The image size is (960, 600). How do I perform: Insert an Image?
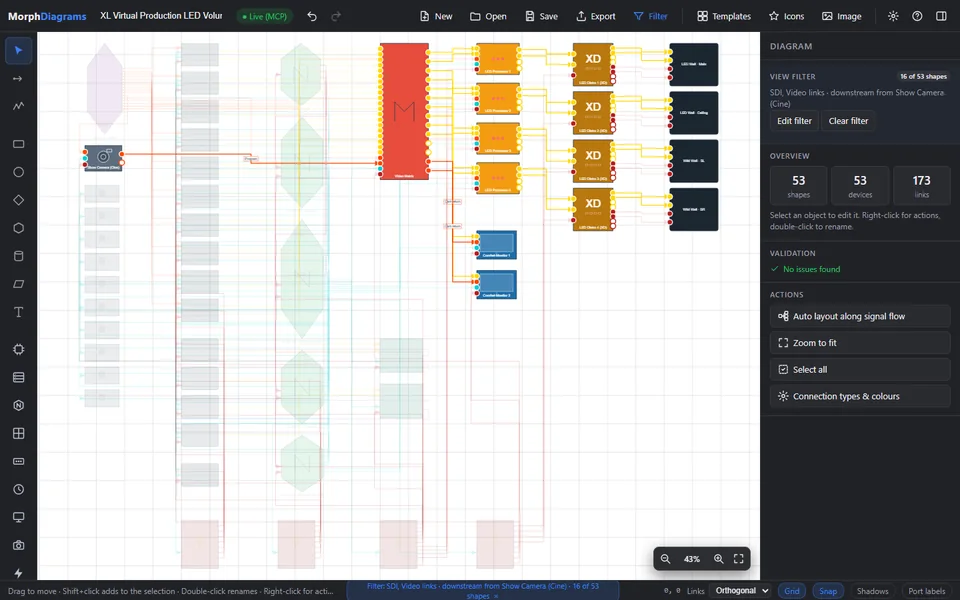pos(842,17)
